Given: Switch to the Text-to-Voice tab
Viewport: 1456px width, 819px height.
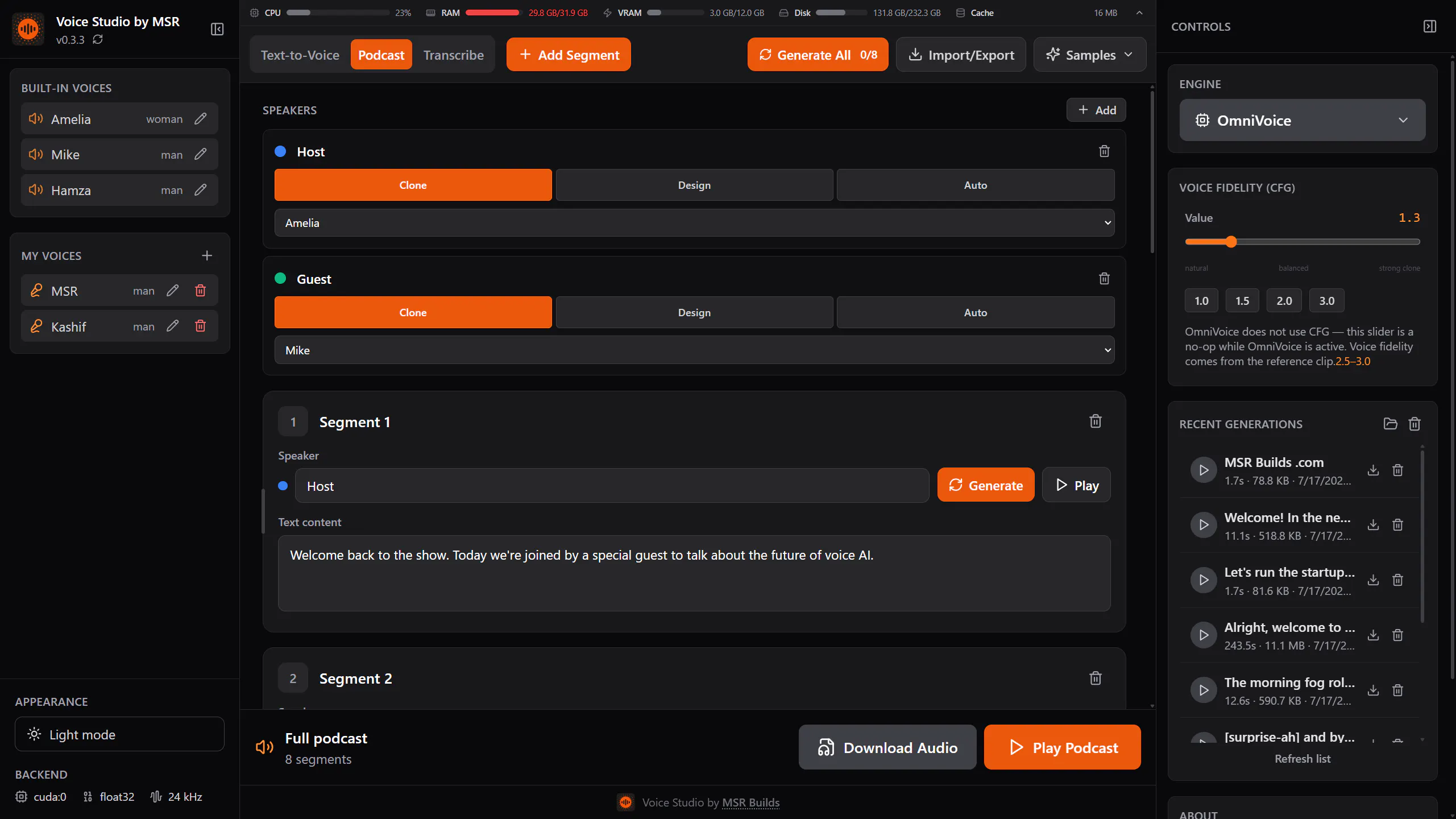Looking at the screenshot, I should point(300,55).
